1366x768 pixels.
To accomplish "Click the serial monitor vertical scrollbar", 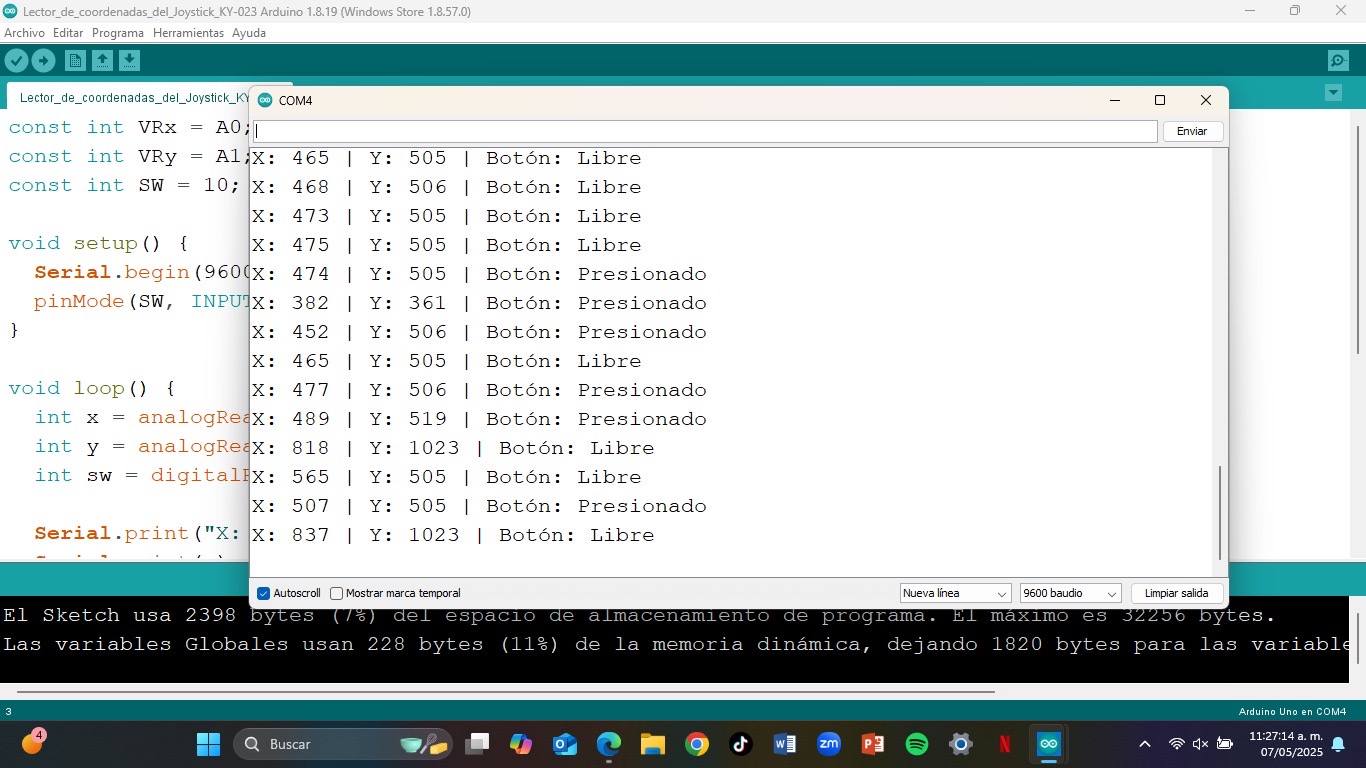I will [1220, 512].
